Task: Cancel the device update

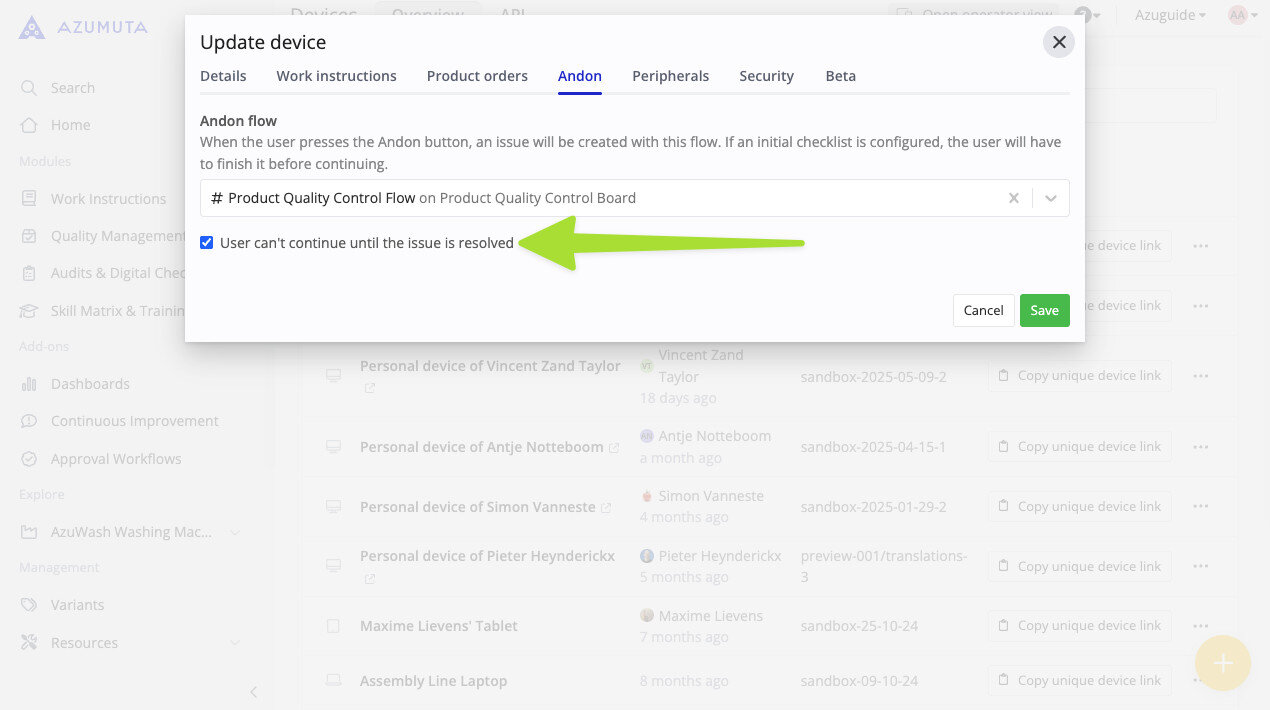Action: tap(983, 310)
